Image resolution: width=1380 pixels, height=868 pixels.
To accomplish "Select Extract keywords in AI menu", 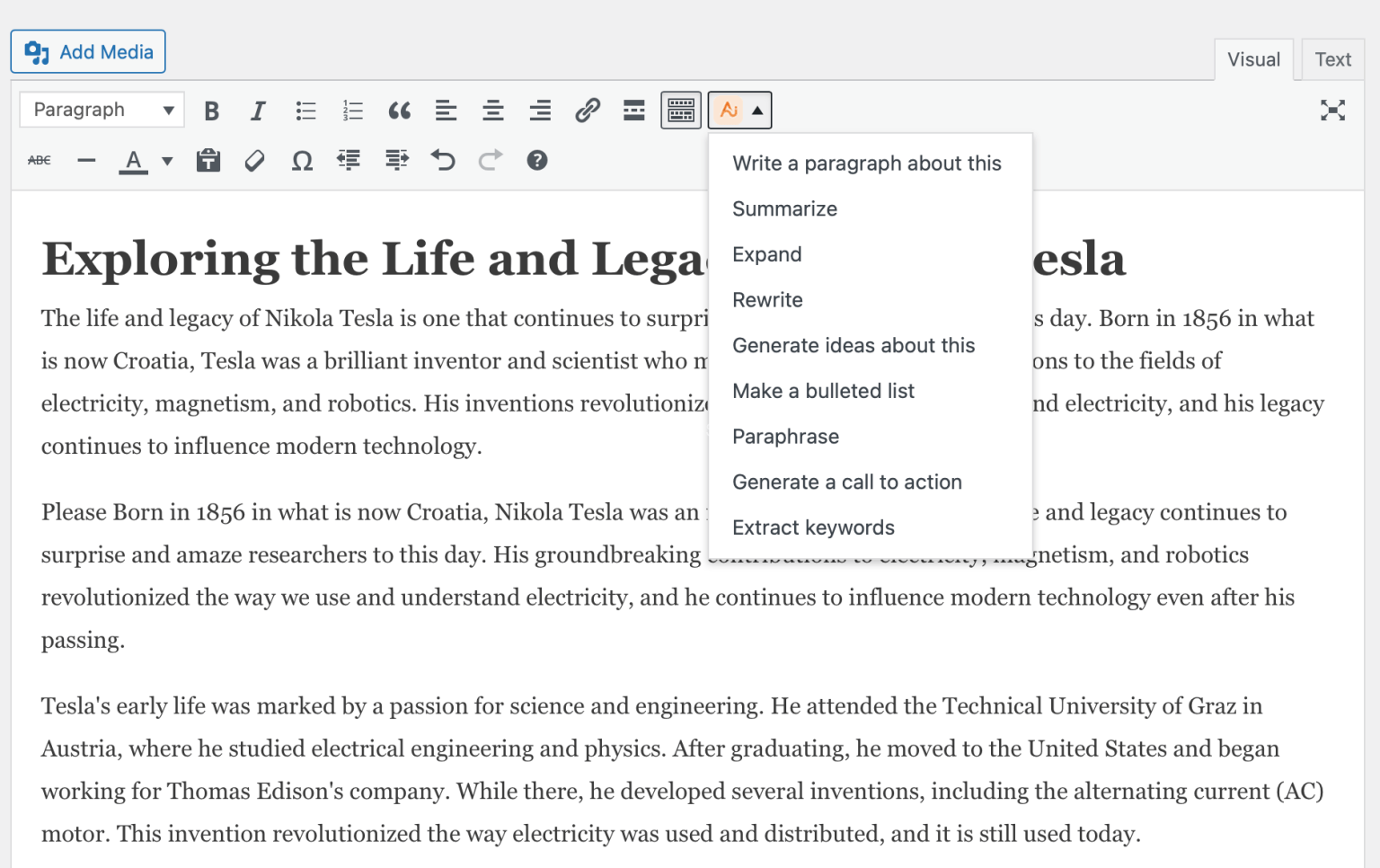I will 813,527.
